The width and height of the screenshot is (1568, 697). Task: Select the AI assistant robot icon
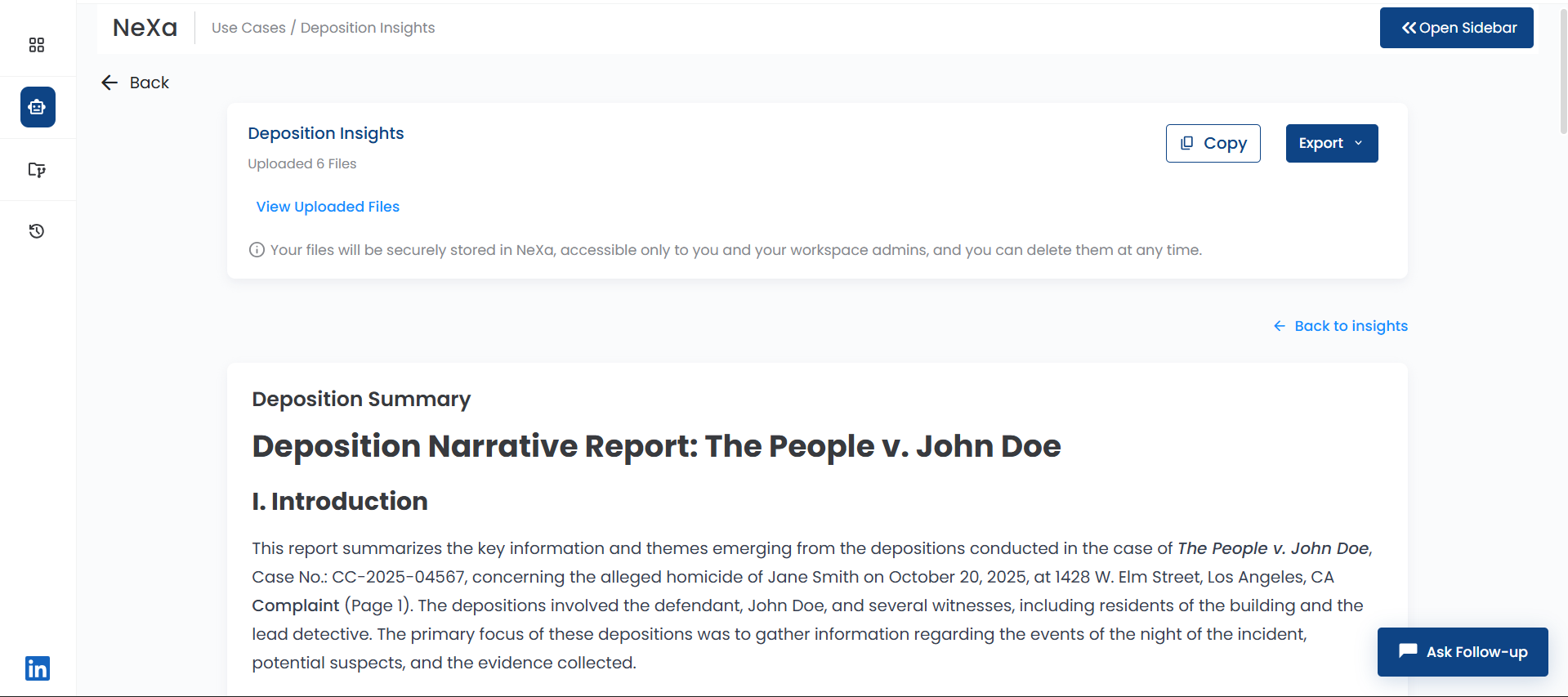tap(38, 107)
